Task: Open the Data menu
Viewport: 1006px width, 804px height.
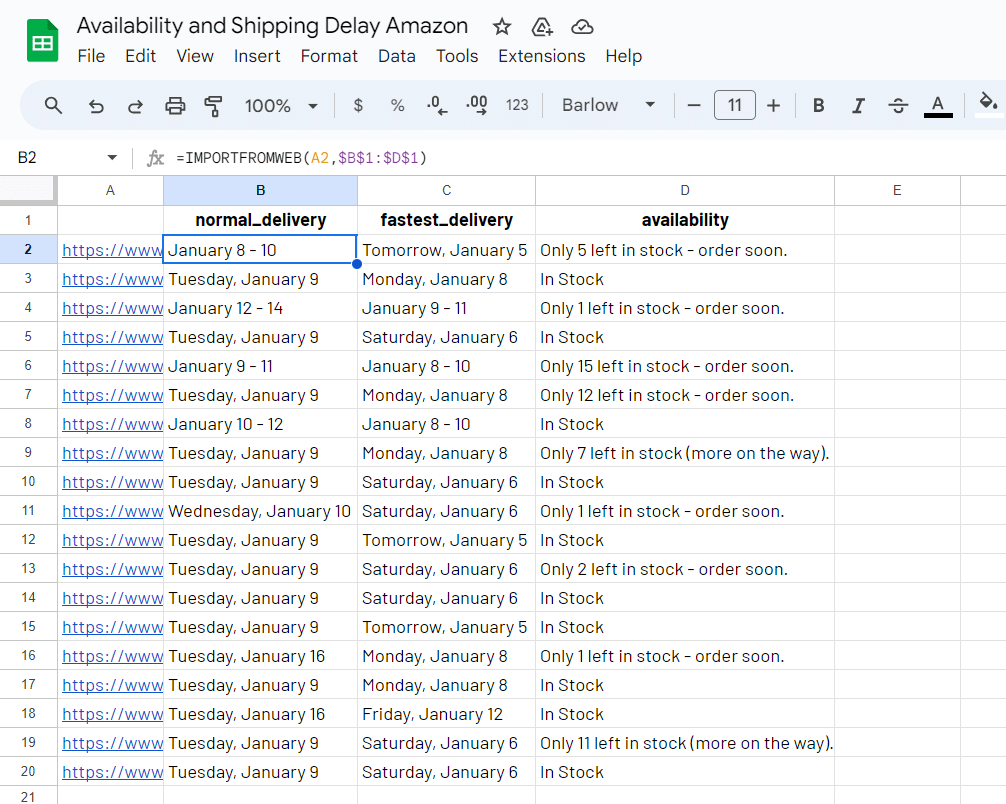Action: (x=396, y=56)
